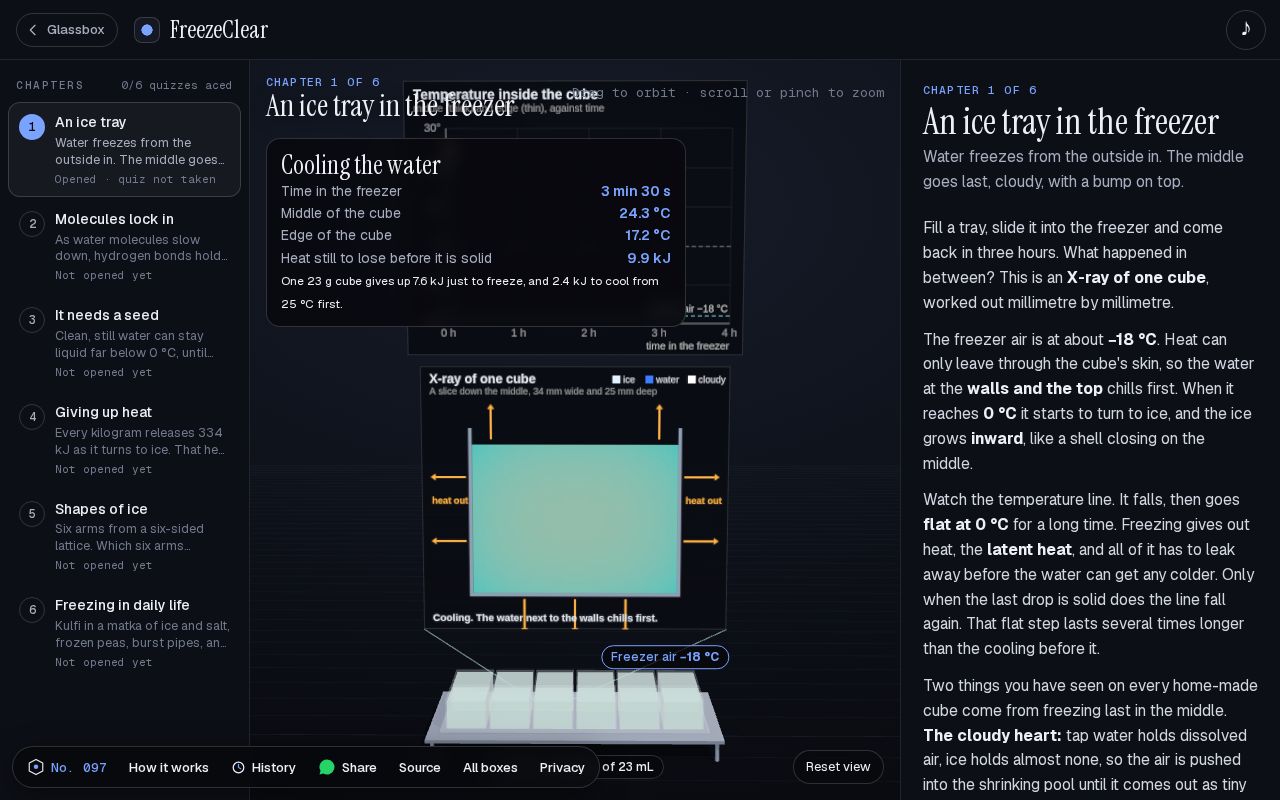Click the cloudy legend swatch
This screenshot has width=1280, height=800.
point(691,380)
